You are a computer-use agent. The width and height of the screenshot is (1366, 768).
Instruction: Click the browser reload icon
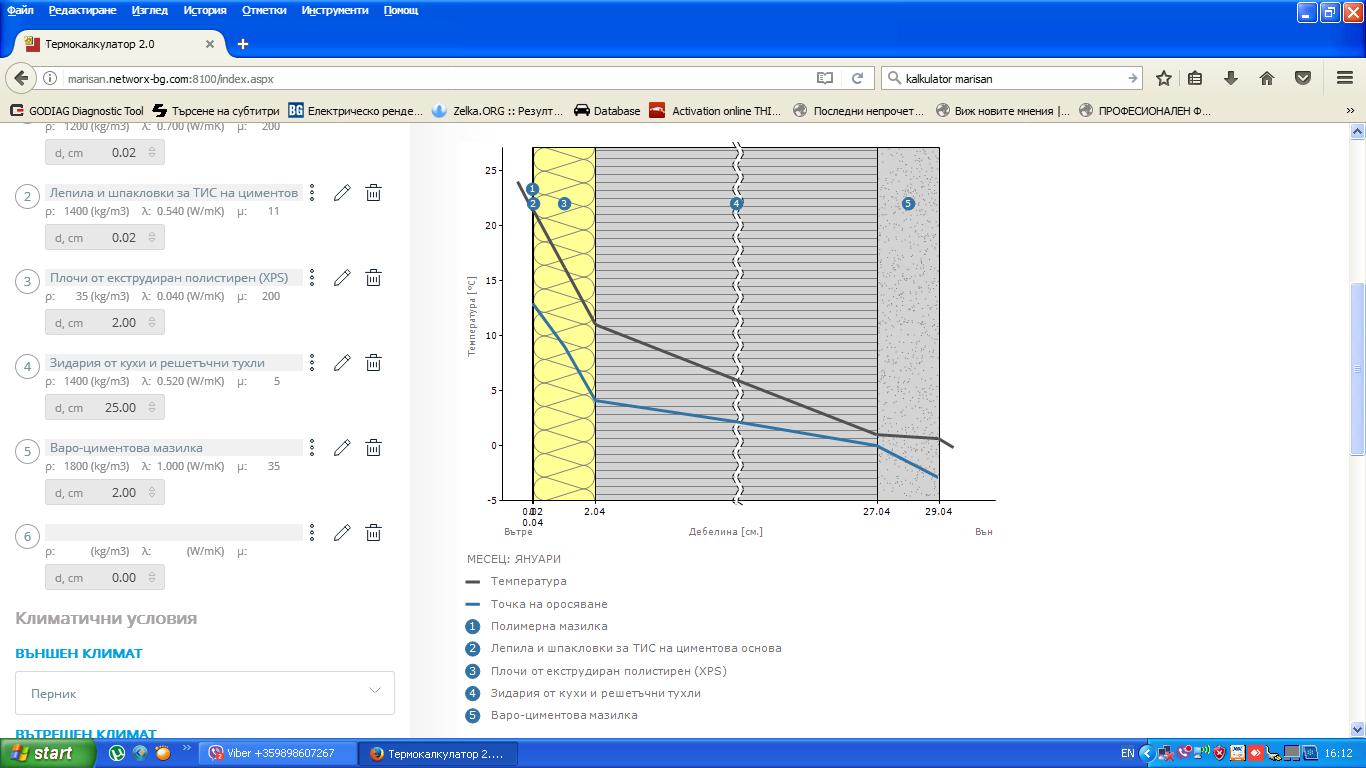tap(857, 78)
